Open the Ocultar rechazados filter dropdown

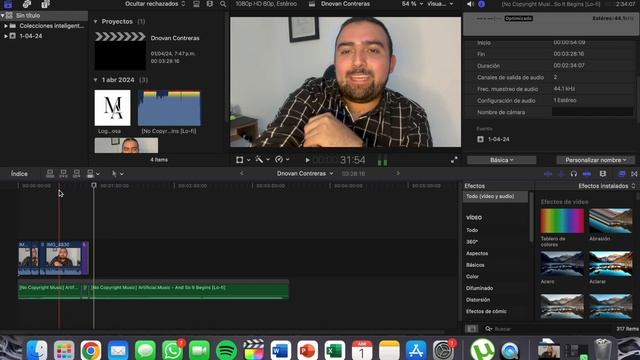click(x=155, y=4)
